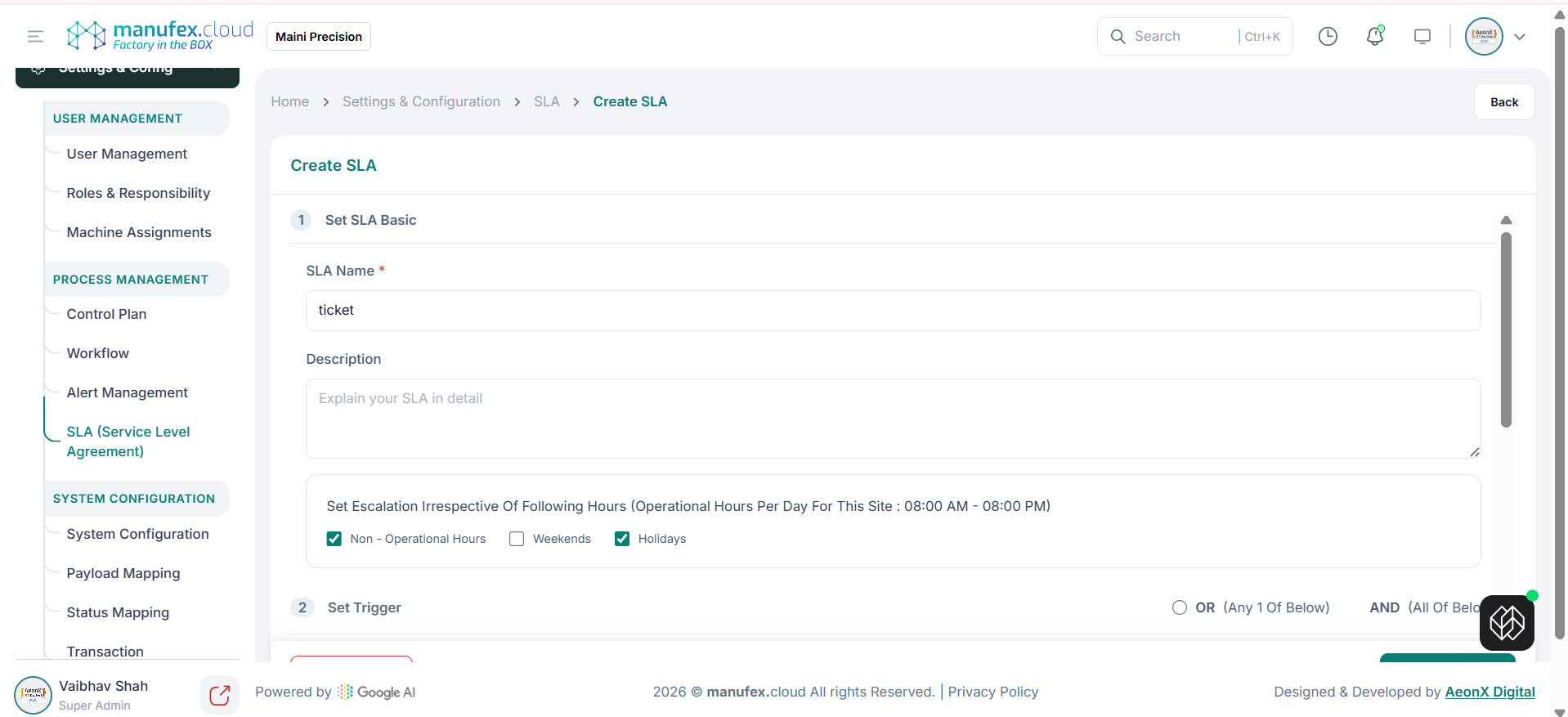Expand the profile dropdown chevron
Screen dimensions: 1568x717
[1520, 37]
